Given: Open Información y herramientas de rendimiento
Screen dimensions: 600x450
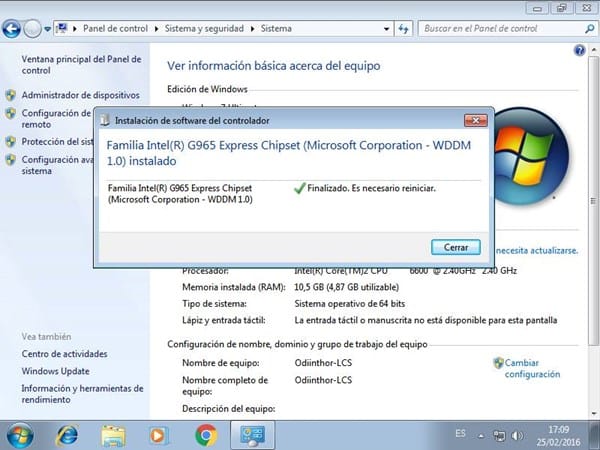Looking at the screenshot, I should click(82, 394).
